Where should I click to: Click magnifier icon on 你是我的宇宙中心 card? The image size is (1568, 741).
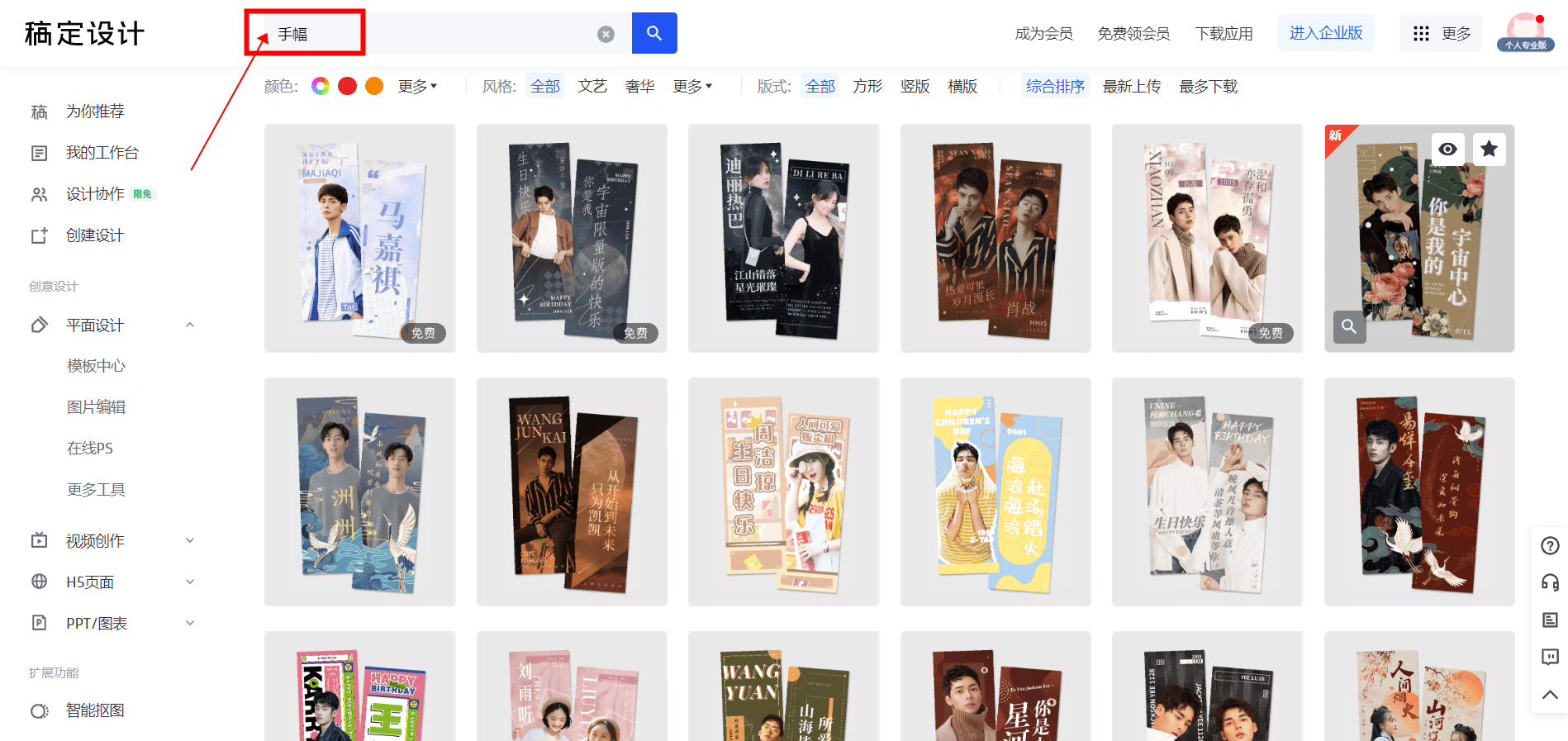click(1349, 326)
